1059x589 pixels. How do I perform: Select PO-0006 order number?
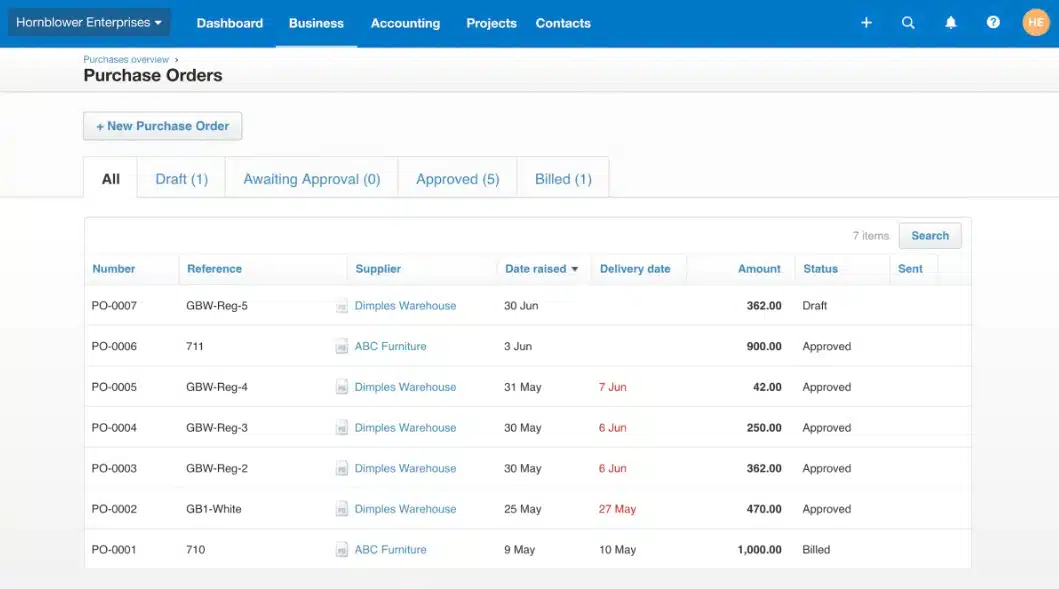point(114,347)
